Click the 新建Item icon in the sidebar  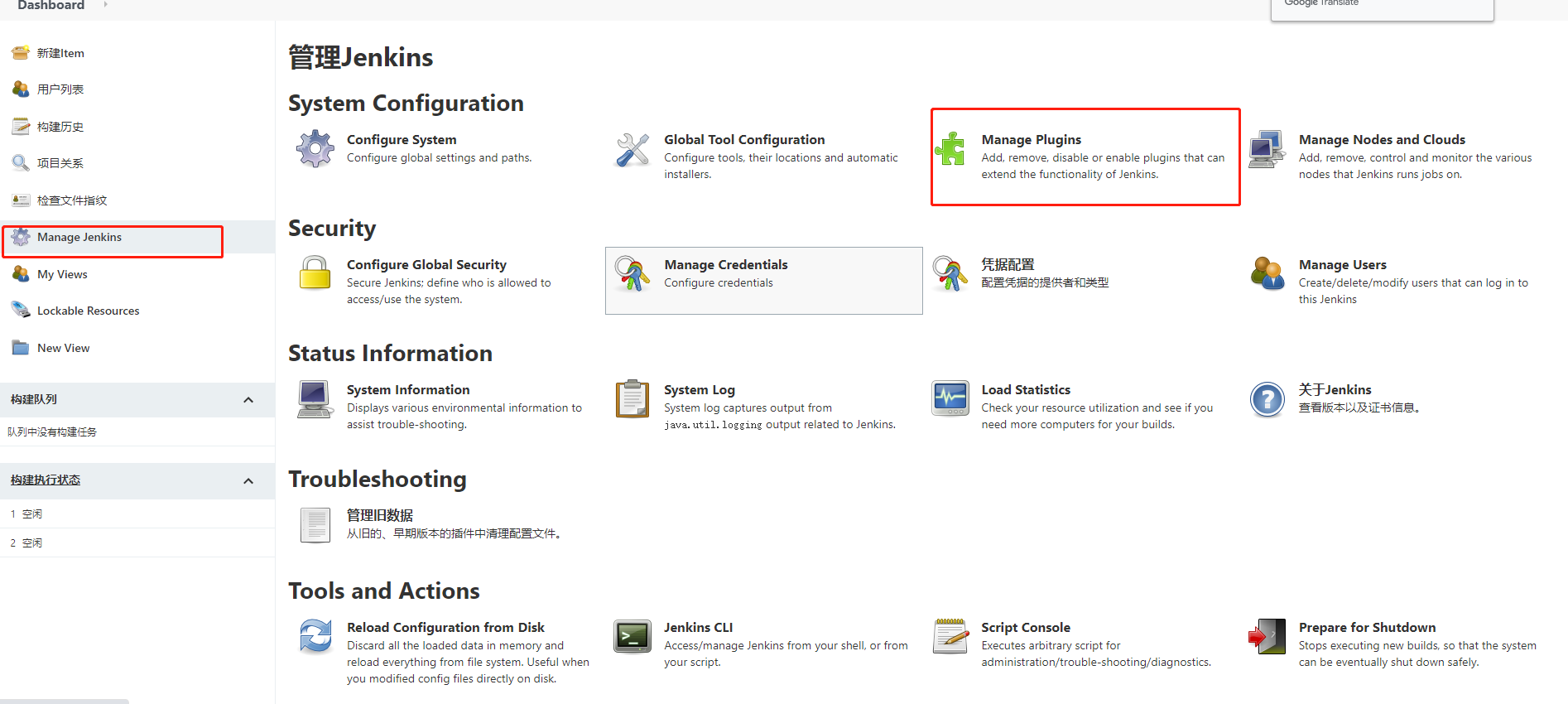point(21,53)
